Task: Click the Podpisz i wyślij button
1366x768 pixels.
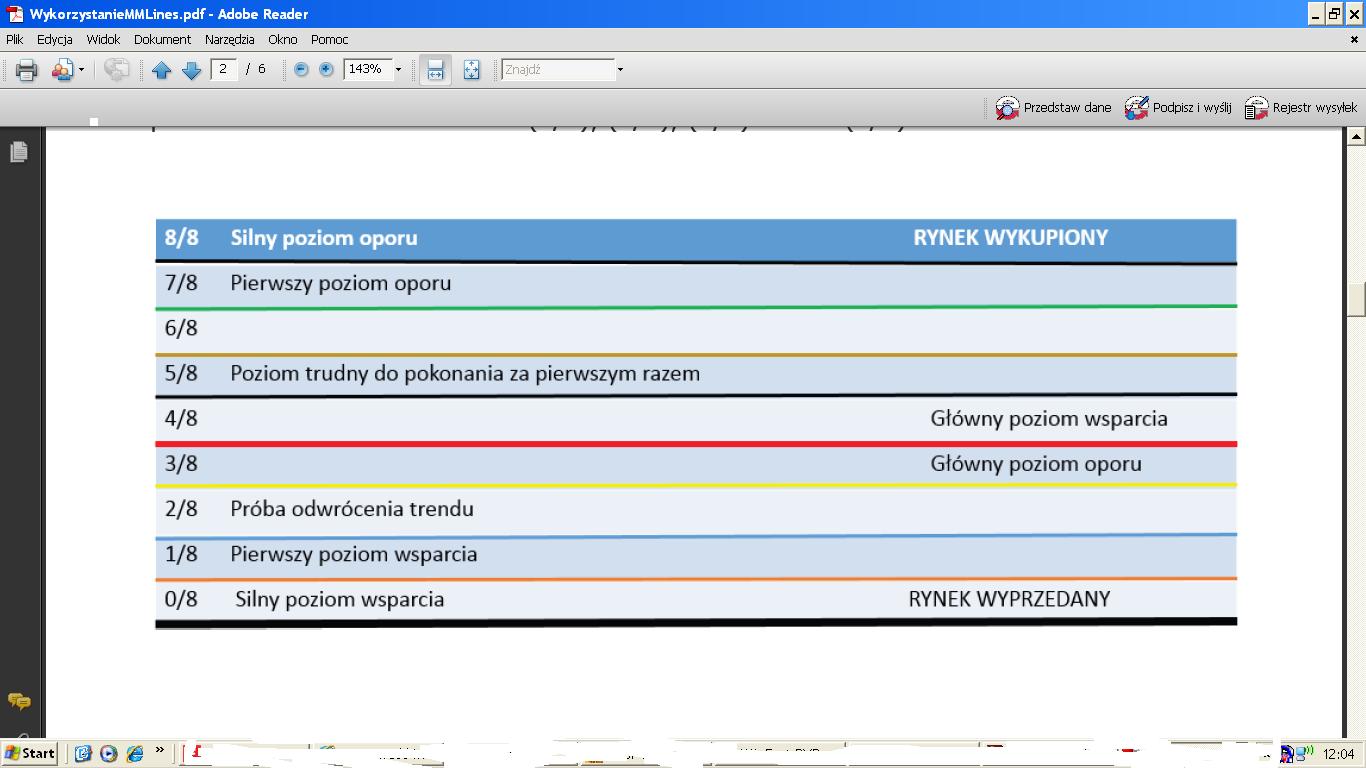Action: tap(1178, 108)
